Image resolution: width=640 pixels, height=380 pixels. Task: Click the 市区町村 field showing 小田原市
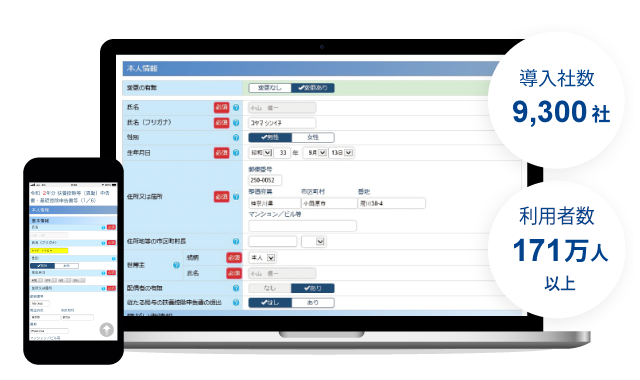pos(329,203)
